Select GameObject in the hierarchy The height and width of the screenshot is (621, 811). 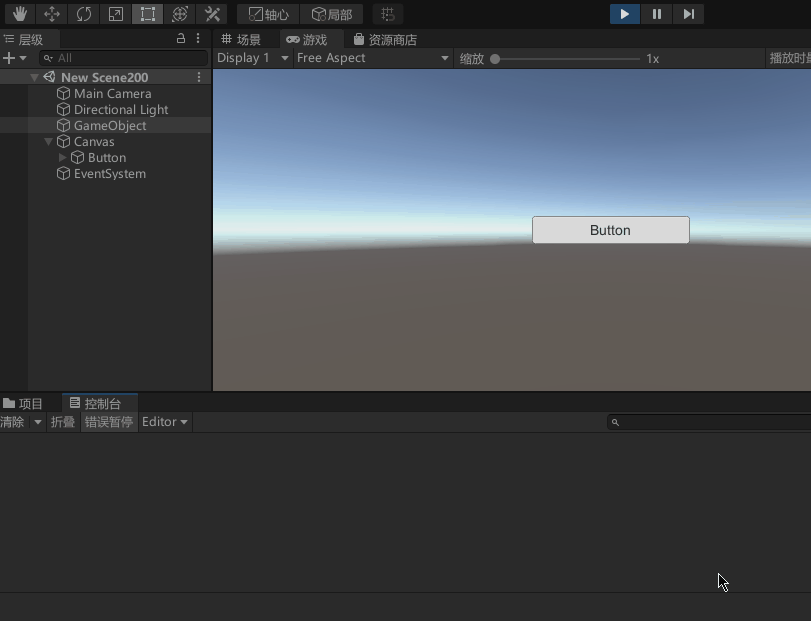110,126
